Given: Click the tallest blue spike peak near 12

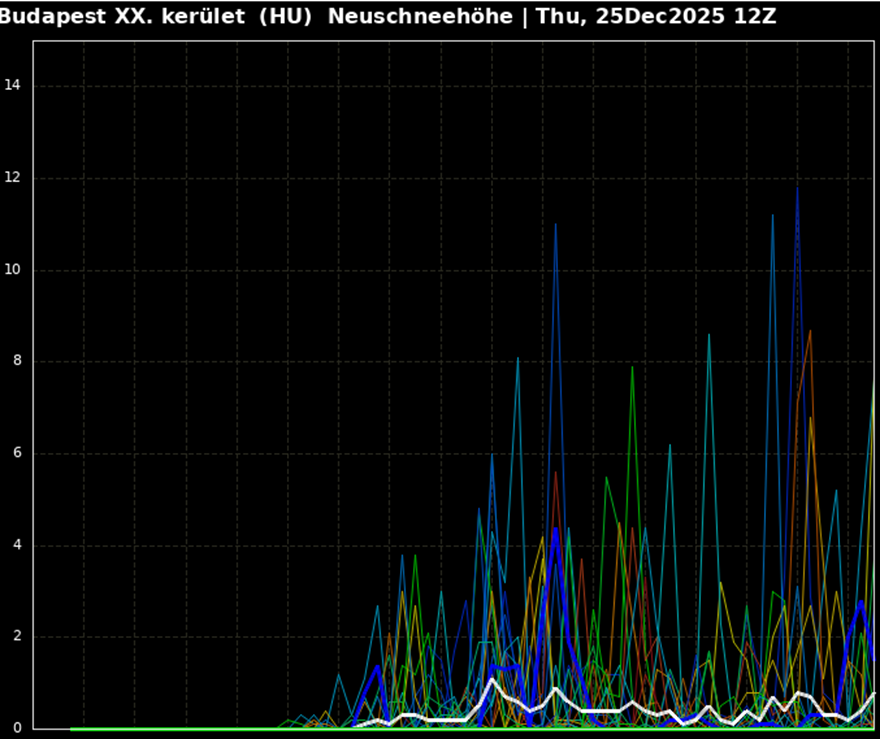Looking at the screenshot, I should pyautogui.click(x=797, y=188).
